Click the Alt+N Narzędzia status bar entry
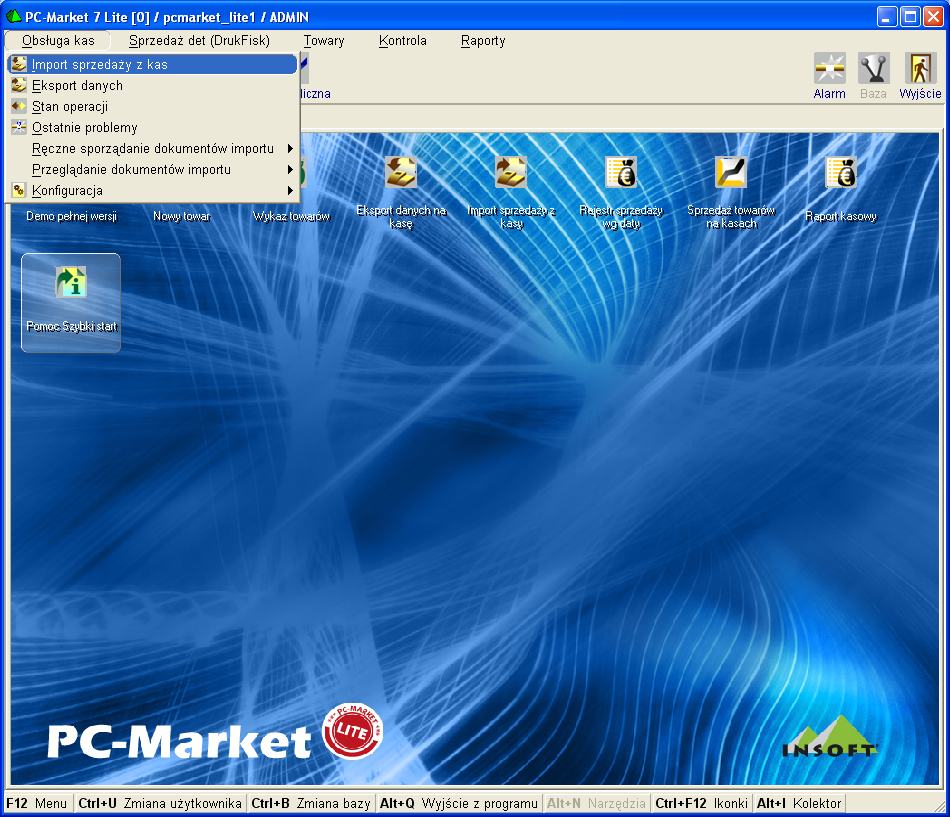Image resolution: width=950 pixels, height=817 pixels. tap(596, 803)
